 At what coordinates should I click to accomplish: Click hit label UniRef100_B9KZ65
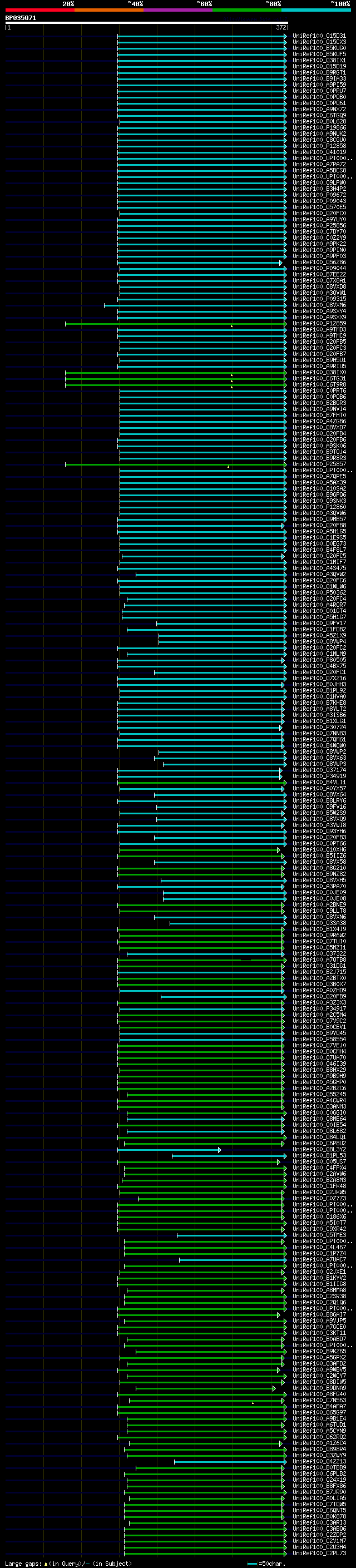[x=319, y=1351]
